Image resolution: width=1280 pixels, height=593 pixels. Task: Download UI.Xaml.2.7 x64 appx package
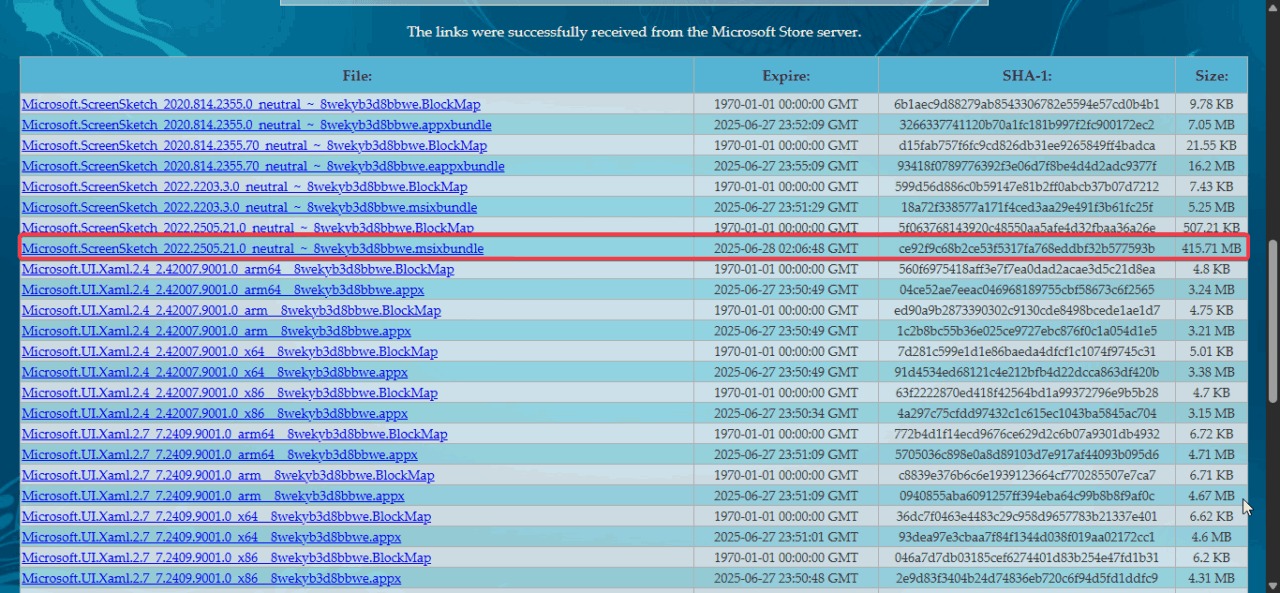pos(211,537)
